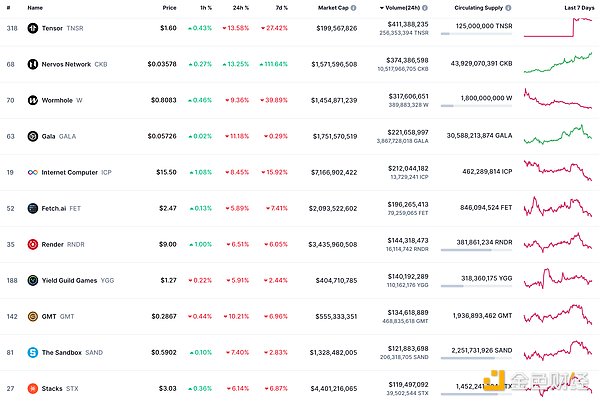
Task: Click the Tensor coin logo
Action: point(33,28)
